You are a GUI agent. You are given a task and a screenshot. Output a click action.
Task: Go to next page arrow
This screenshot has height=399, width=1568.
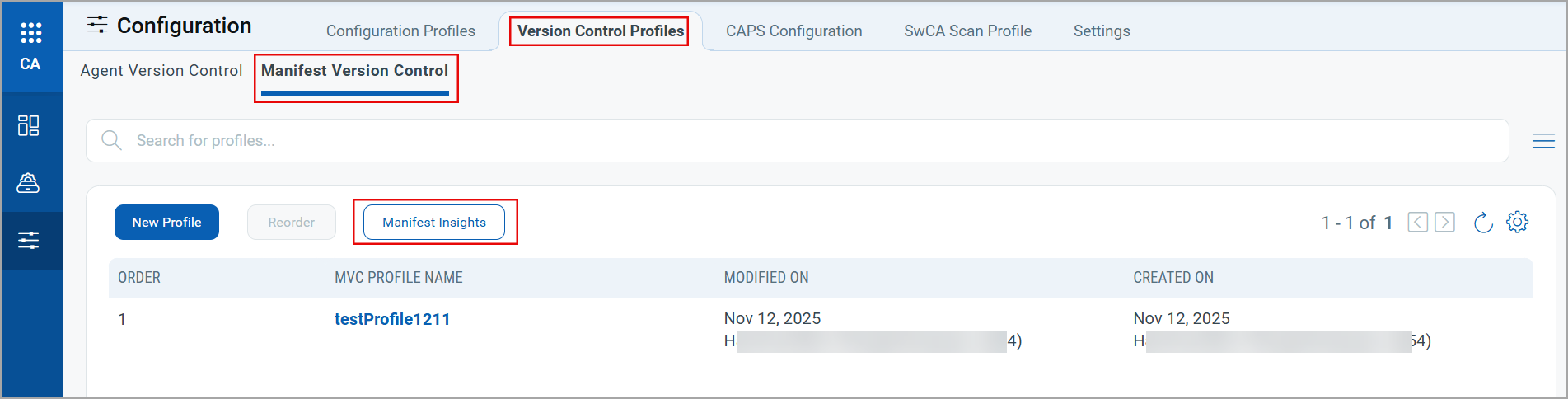(x=1444, y=223)
